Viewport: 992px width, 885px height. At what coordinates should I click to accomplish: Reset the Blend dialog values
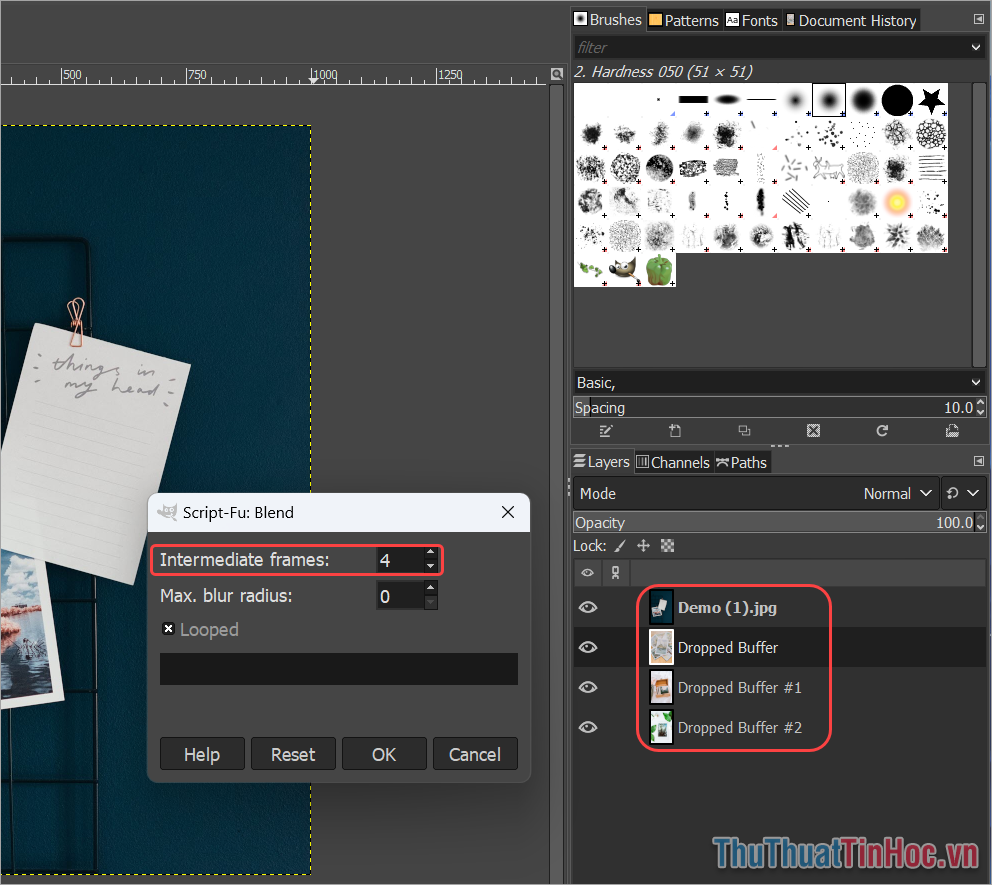(293, 754)
